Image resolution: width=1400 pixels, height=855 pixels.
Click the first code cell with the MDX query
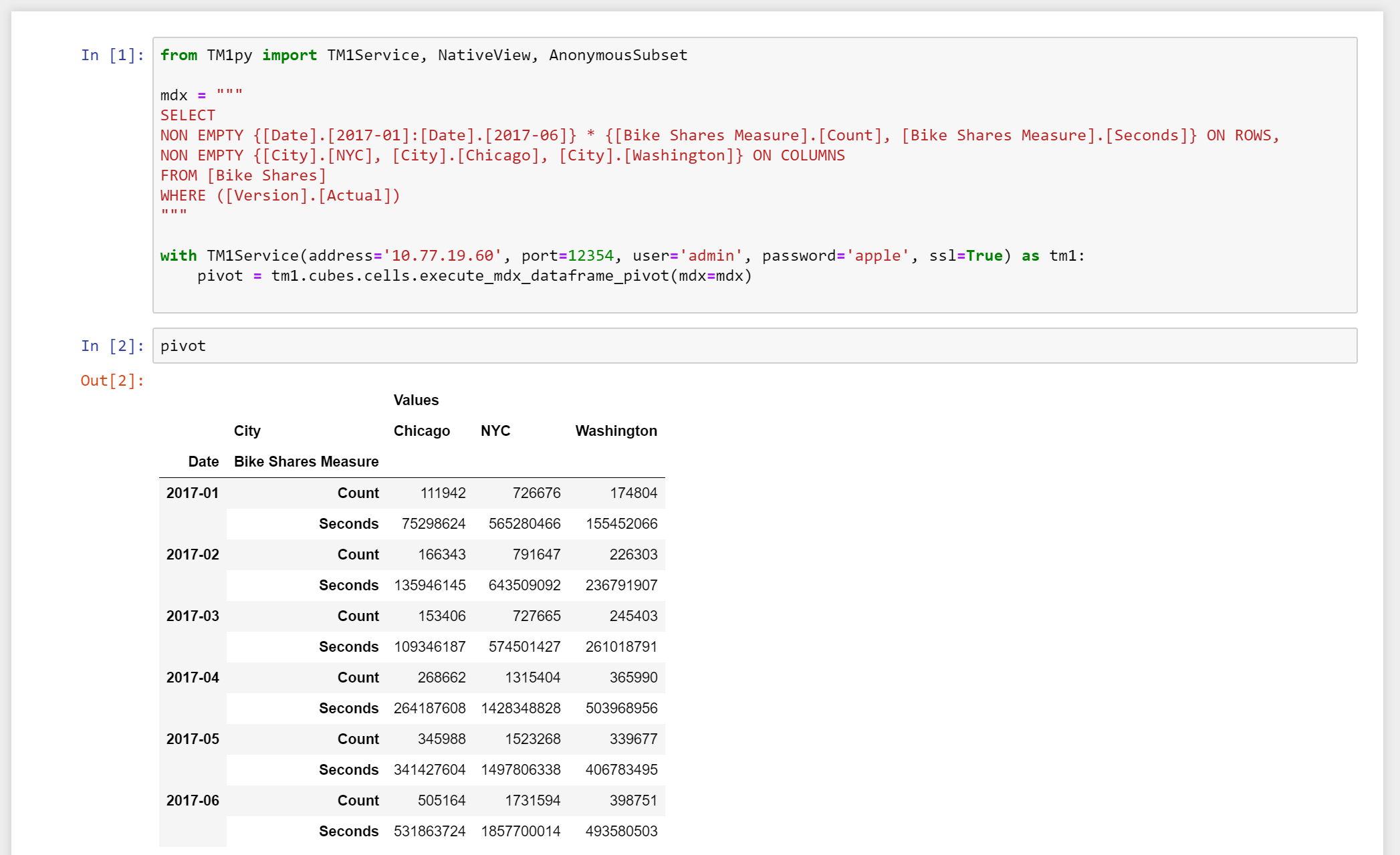click(755, 175)
